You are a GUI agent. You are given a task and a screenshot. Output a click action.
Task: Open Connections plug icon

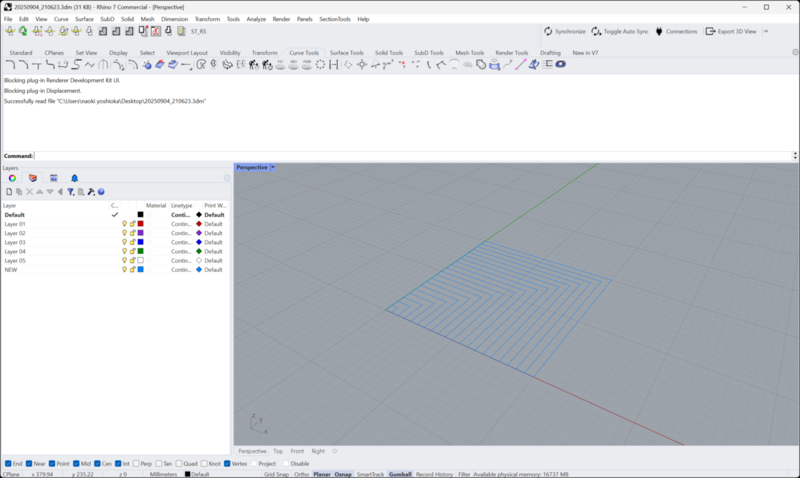click(676, 32)
